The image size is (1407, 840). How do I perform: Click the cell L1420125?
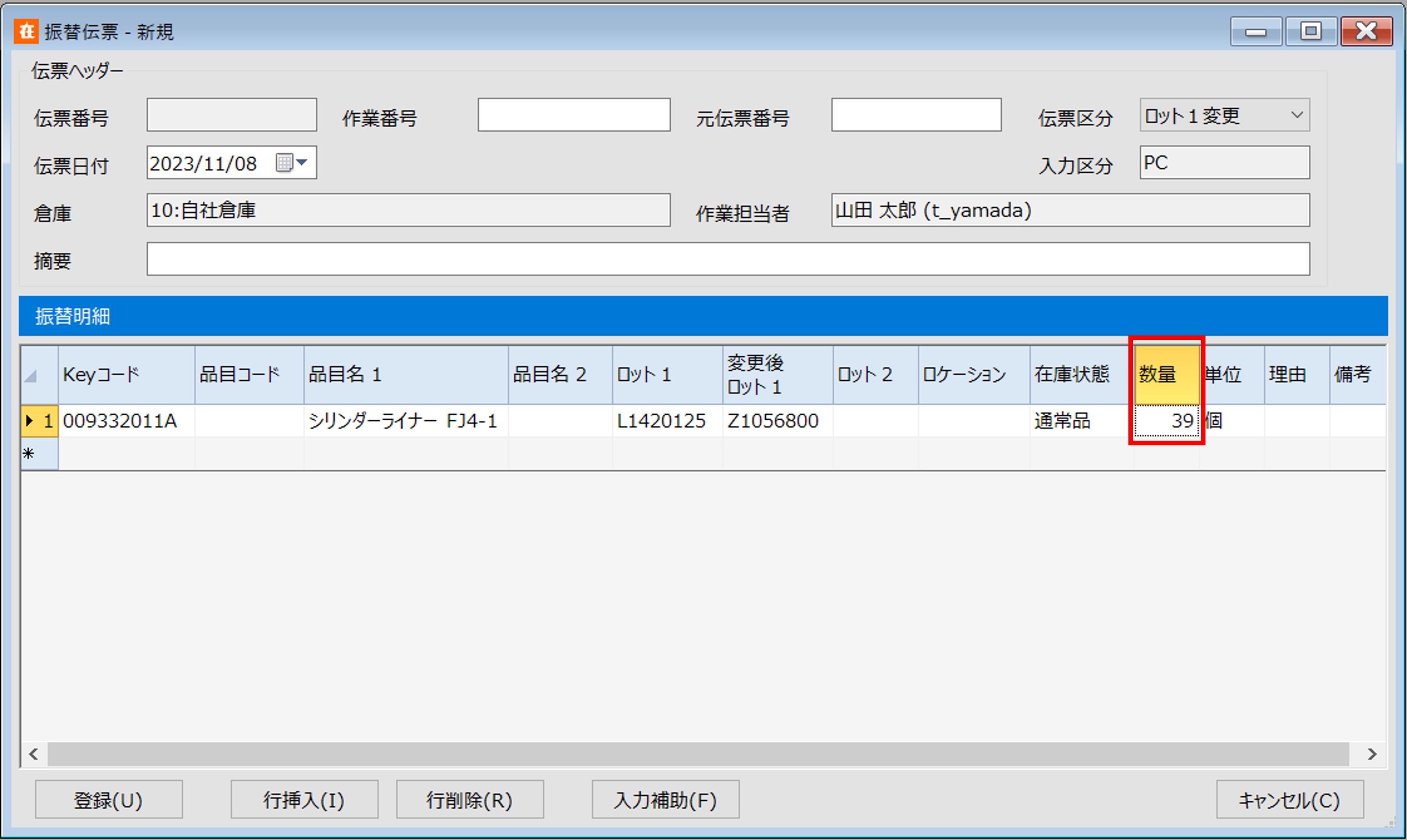[x=667, y=421]
